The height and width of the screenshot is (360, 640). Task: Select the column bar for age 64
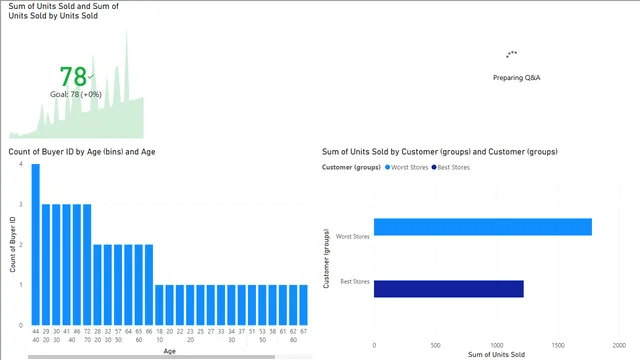point(128,285)
